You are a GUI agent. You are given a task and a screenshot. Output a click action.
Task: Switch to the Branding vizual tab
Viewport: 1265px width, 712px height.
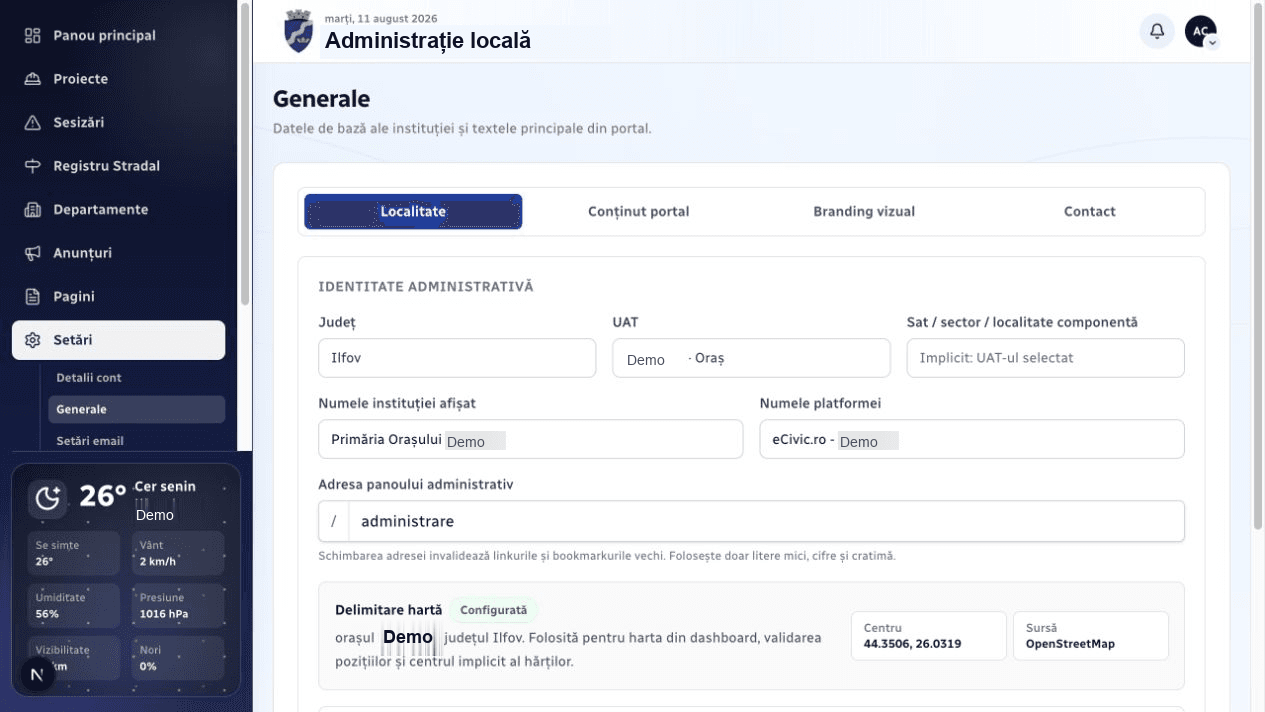click(864, 212)
